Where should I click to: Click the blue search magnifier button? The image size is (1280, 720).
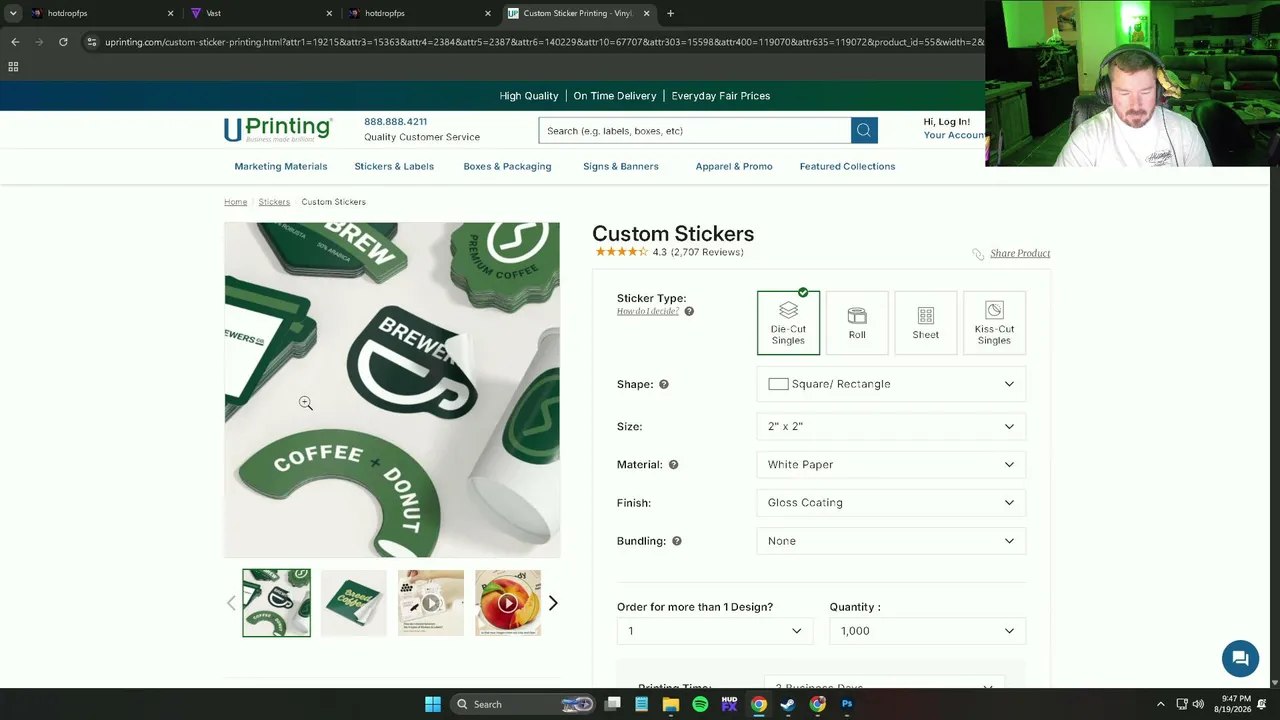pos(864,130)
